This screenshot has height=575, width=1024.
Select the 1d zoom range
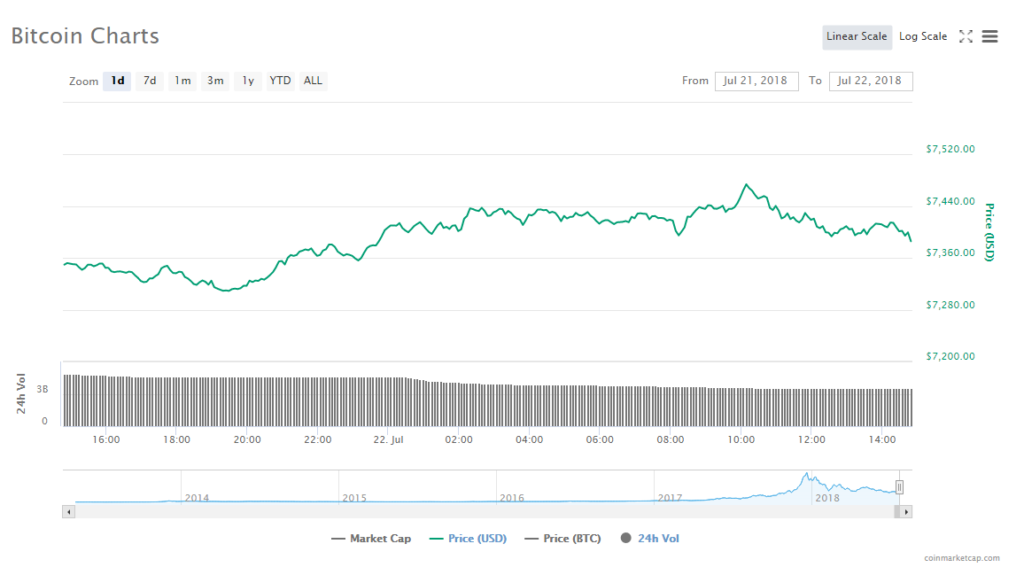click(x=117, y=81)
